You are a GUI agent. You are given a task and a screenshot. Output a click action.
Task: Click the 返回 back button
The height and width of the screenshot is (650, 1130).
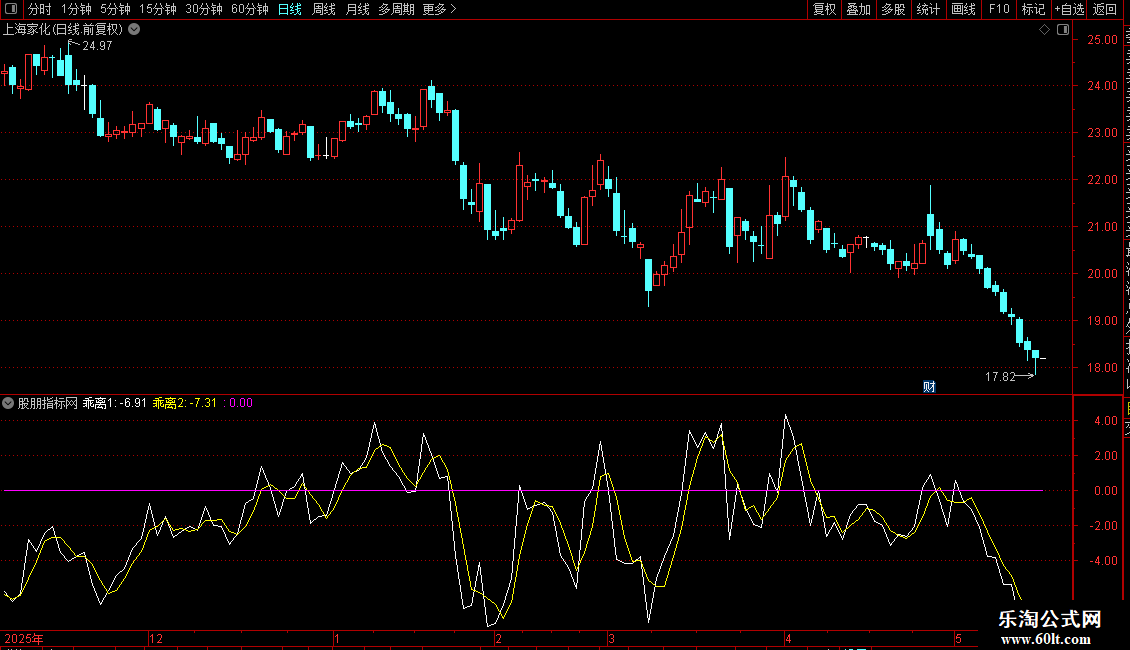point(1105,9)
